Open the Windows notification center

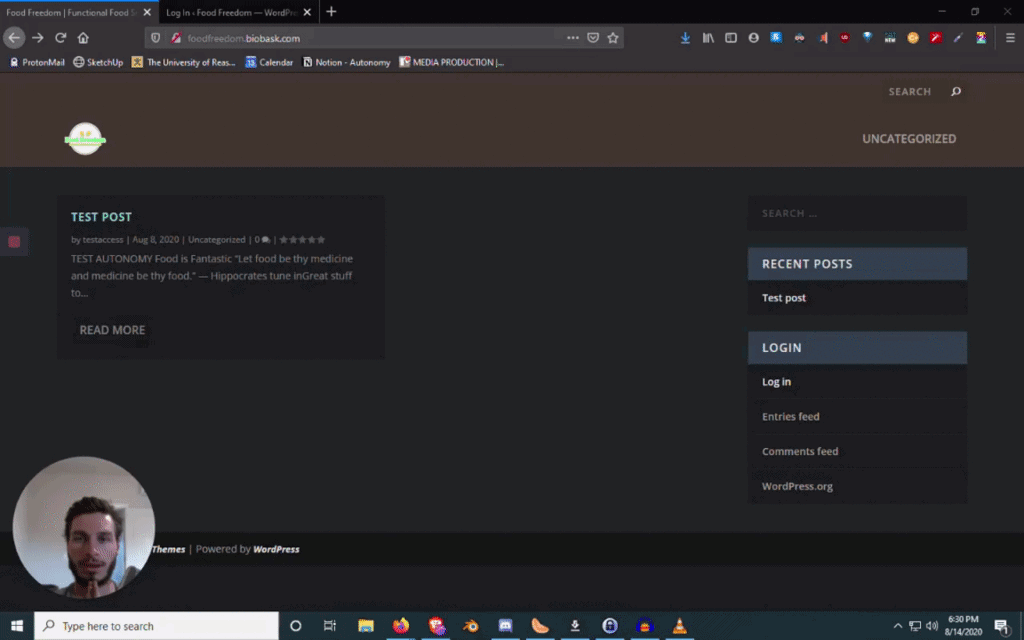coord(1002,627)
